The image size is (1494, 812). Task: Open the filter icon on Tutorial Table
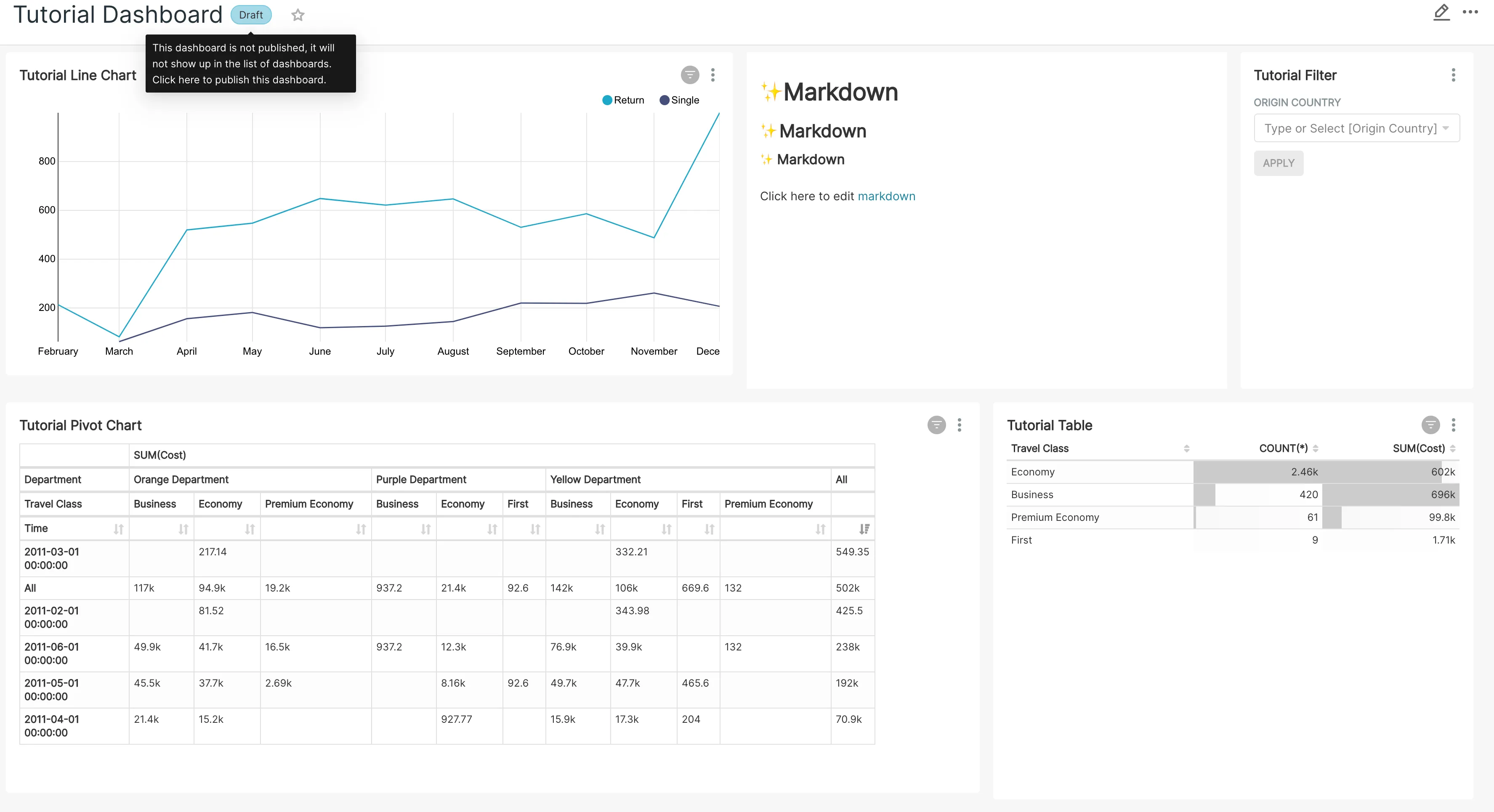coord(1430,425)
